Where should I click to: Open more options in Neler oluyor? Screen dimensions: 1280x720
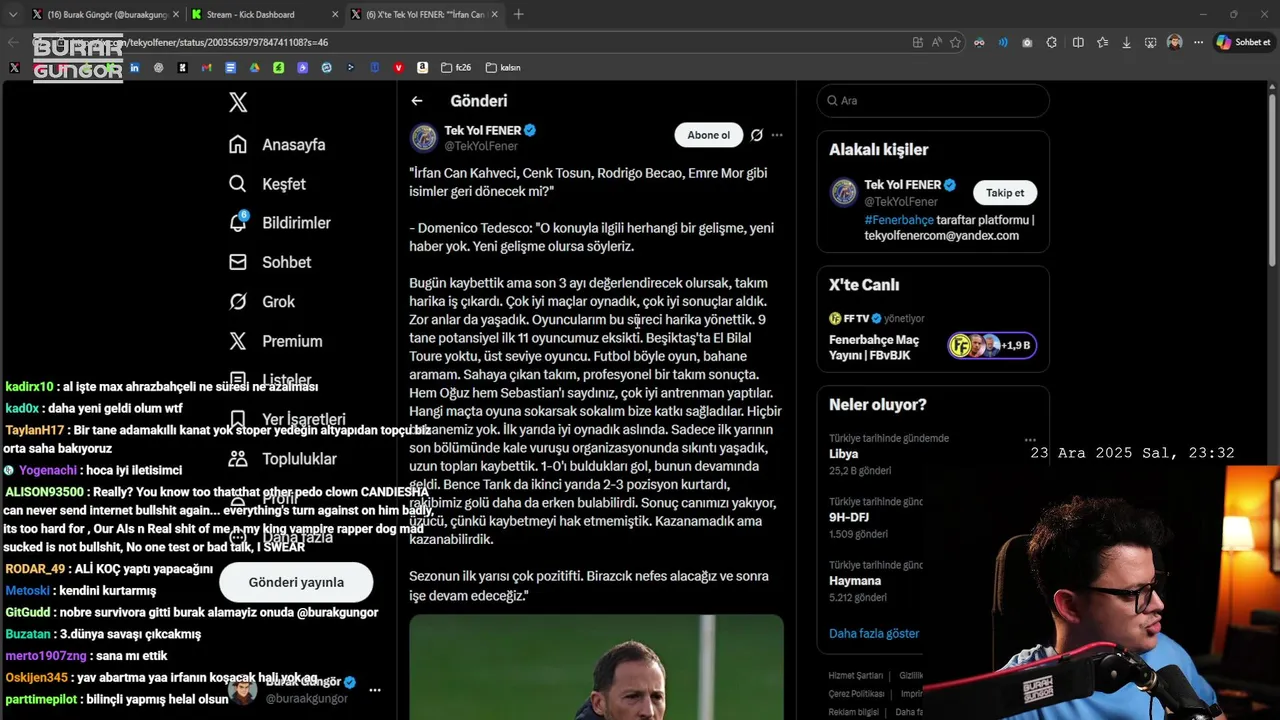(1030, 440)
